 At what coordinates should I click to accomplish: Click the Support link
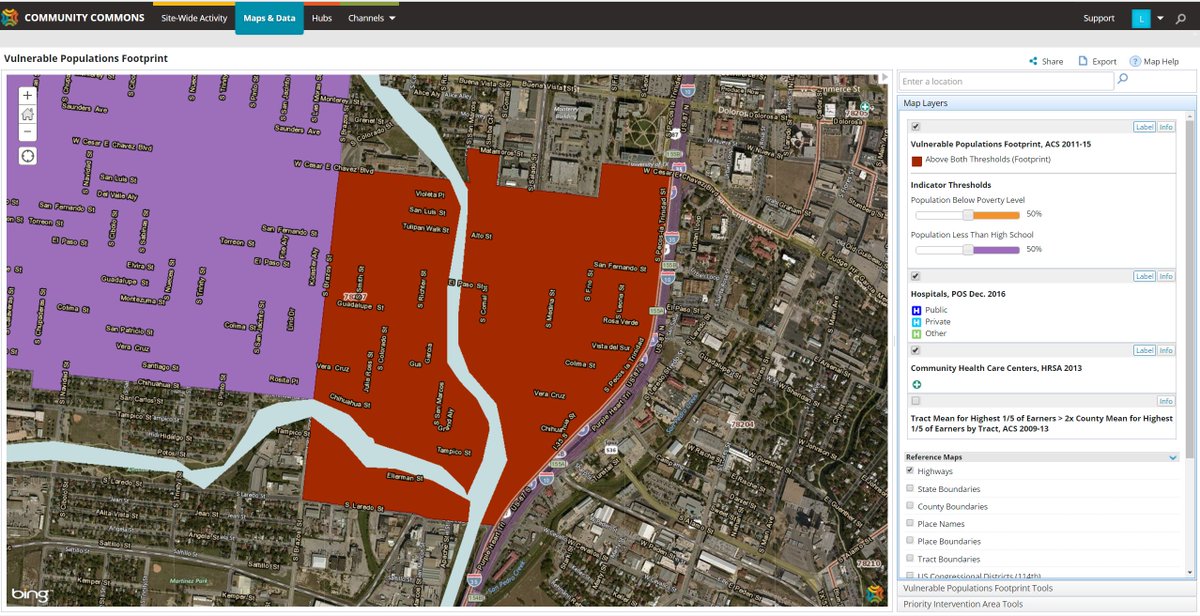[x=1099, y=18]
